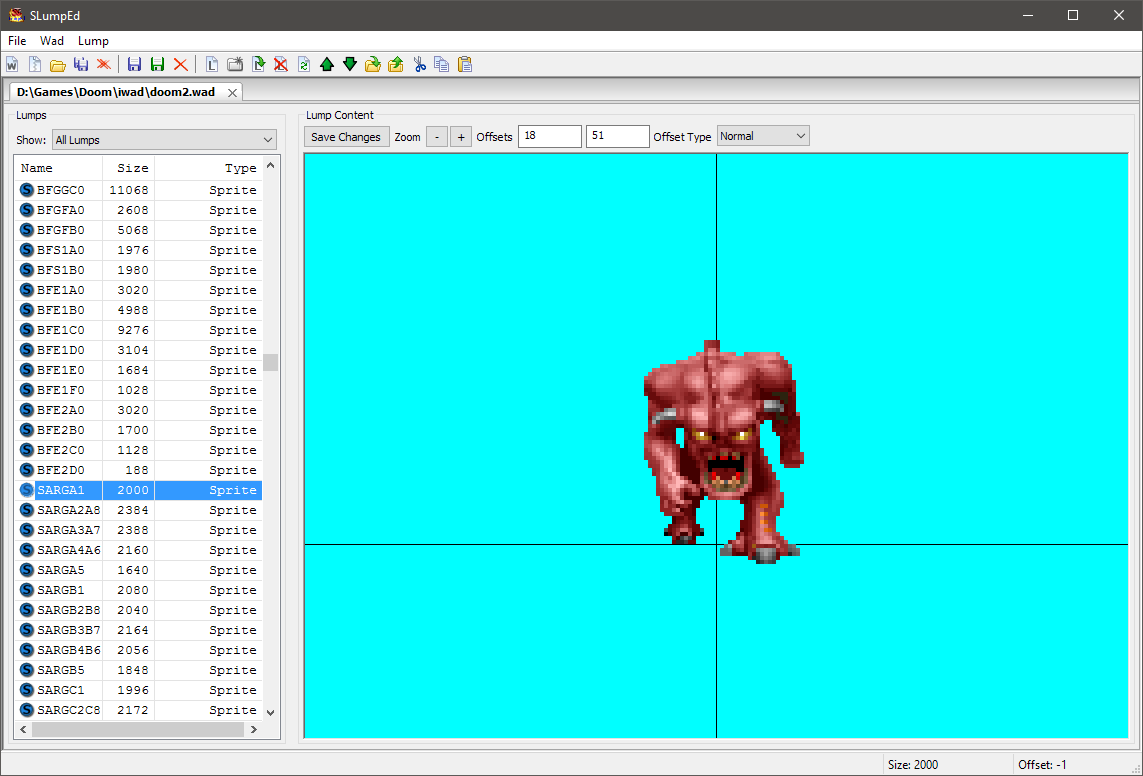
Task: Click the Save Changes button
Action: click(346, 137)
